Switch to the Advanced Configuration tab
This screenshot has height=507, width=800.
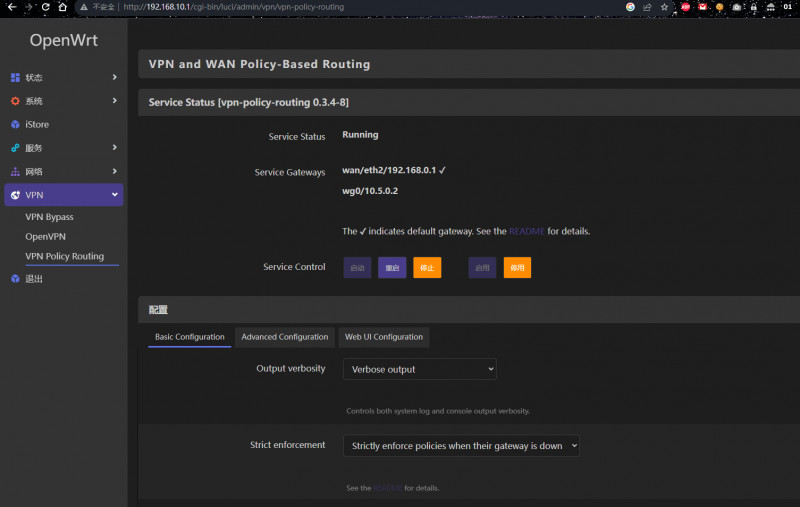coord(284,337)
